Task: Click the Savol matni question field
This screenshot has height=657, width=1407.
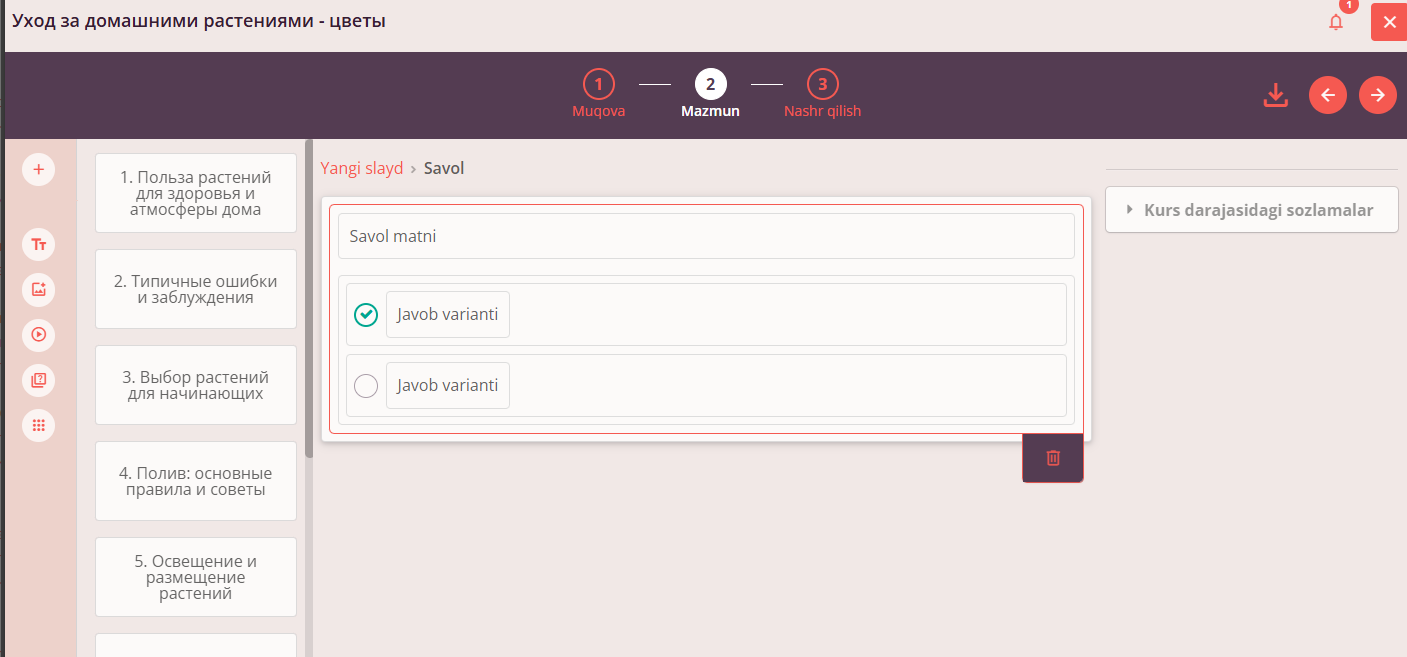Action: click(706, 236)
